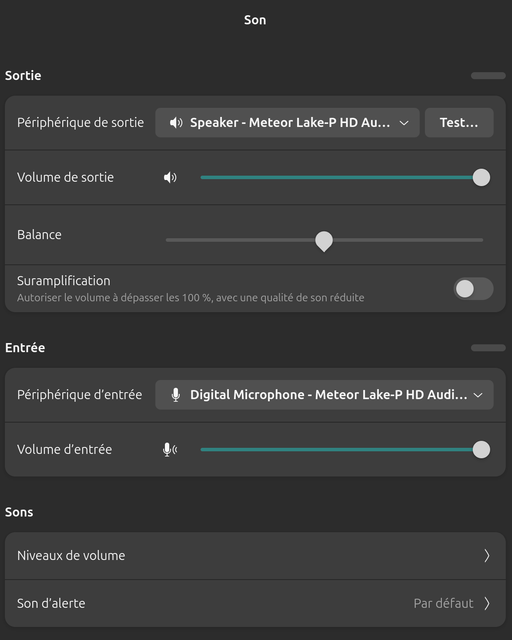
Task: Click the input level indicator beside Entrée
Action: pyautogui.click(x=488, y=348)
